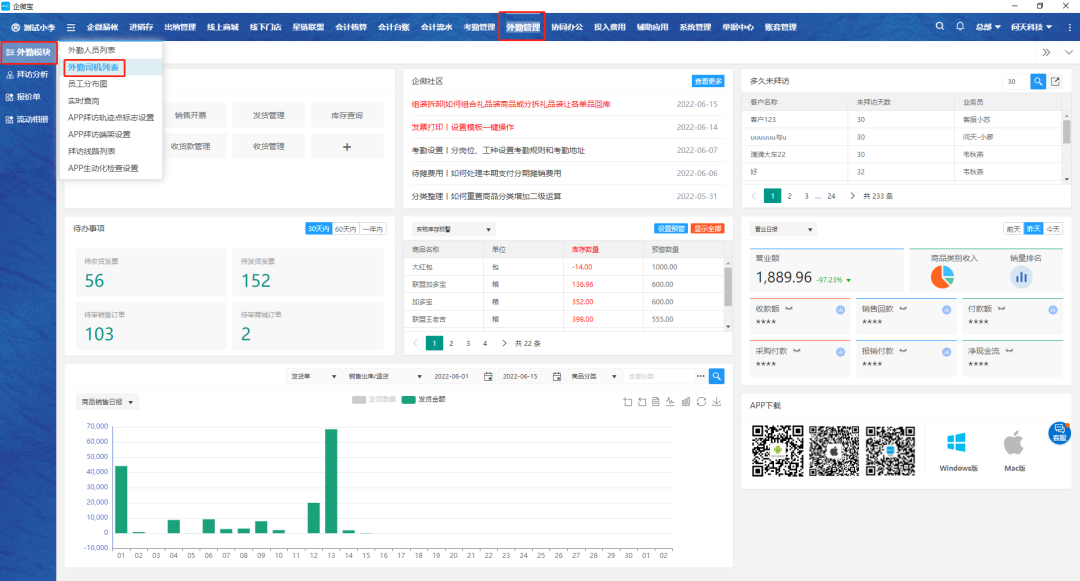Click the notification bell icon
Viewport: 1080px width, 581px height.
tap(961, 27)
